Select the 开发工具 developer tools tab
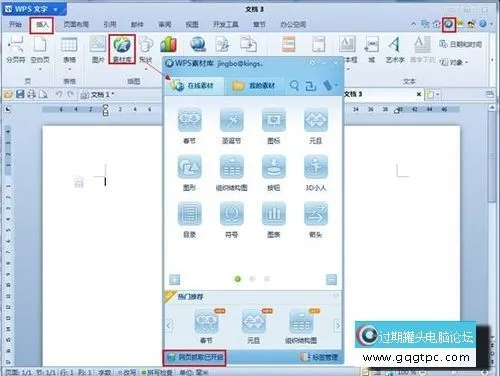 click(226, 24)
